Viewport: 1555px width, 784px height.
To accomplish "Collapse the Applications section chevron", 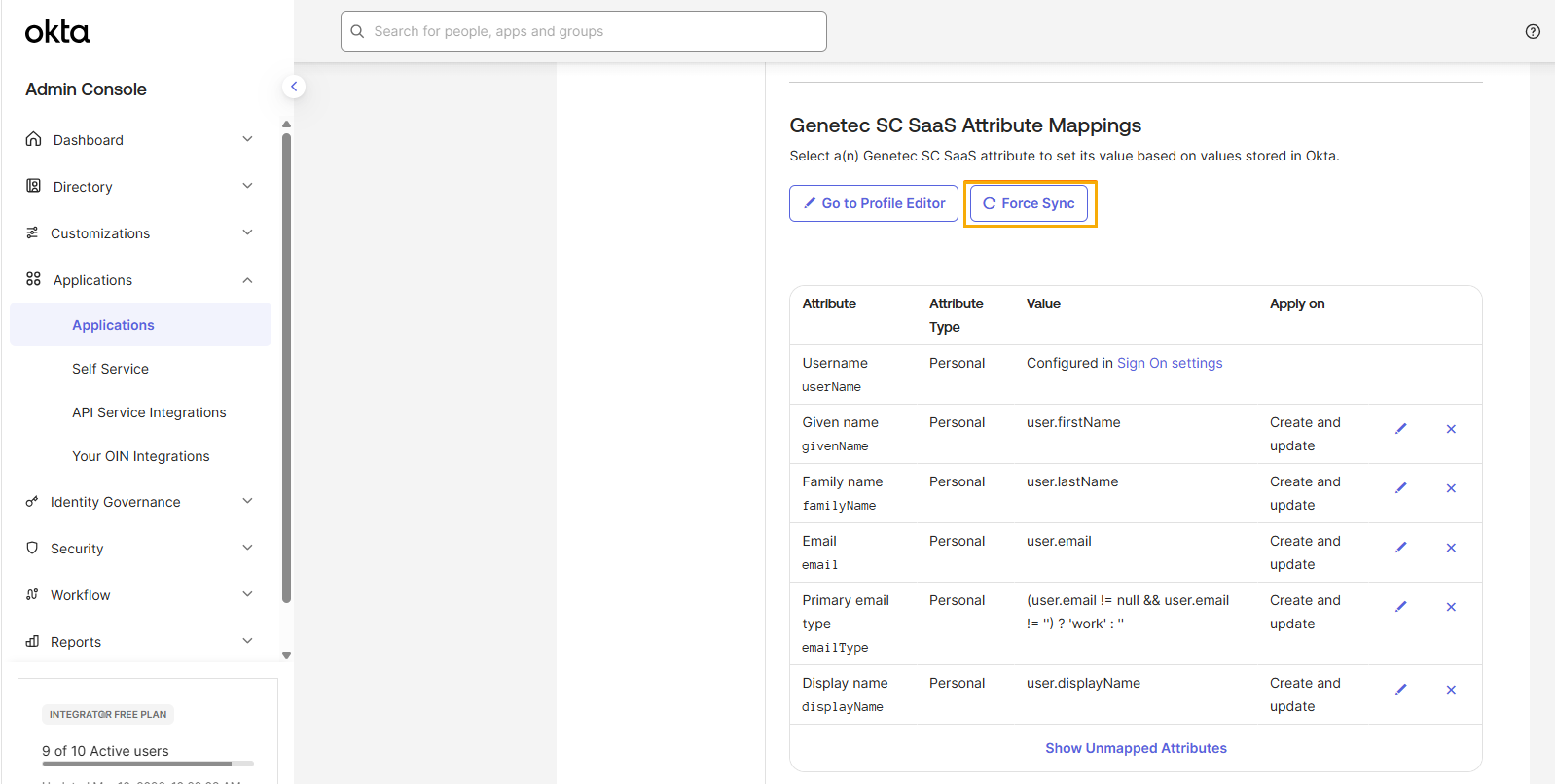I will (x=247, y=280).
